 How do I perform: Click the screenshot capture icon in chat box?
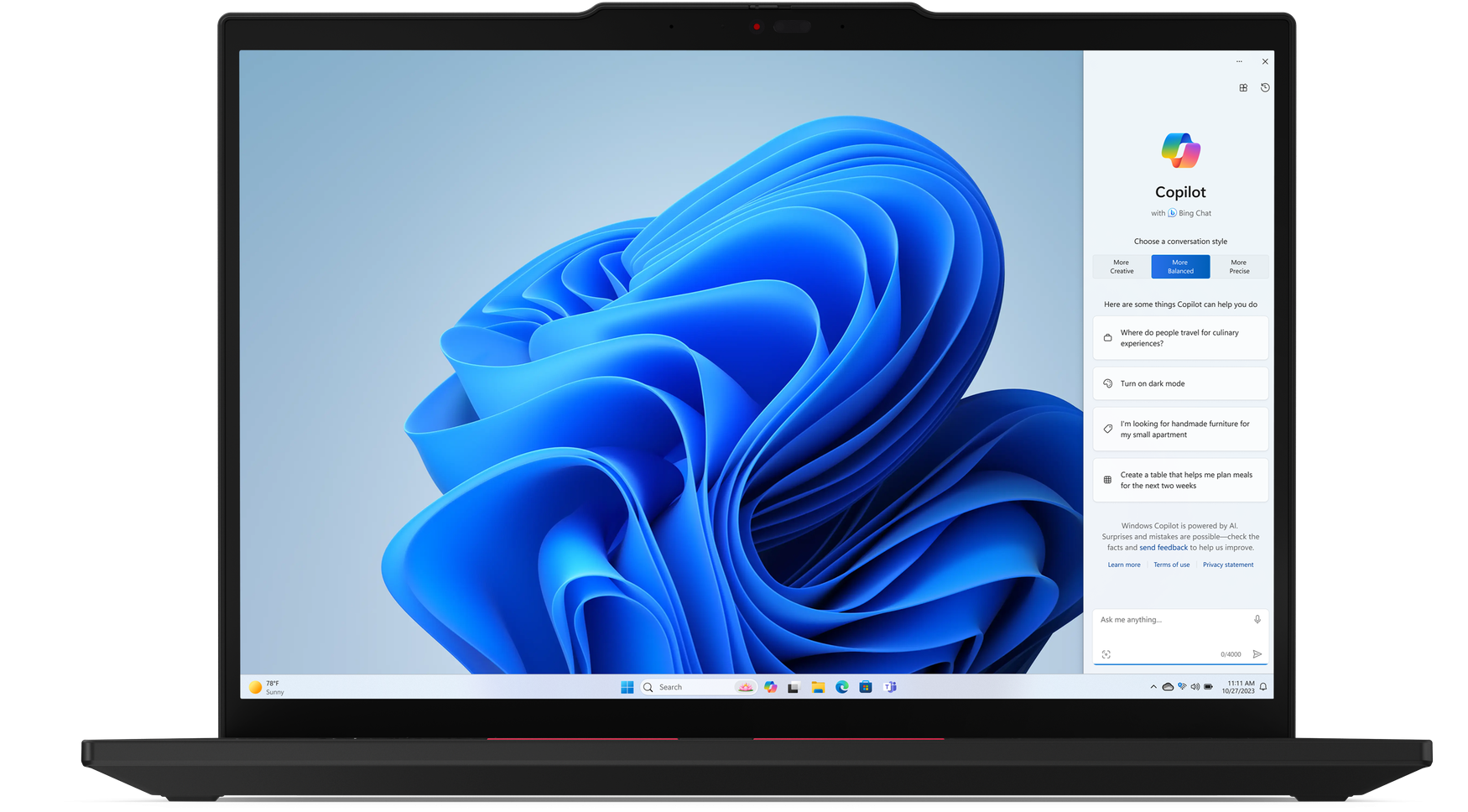(1106, 654)
